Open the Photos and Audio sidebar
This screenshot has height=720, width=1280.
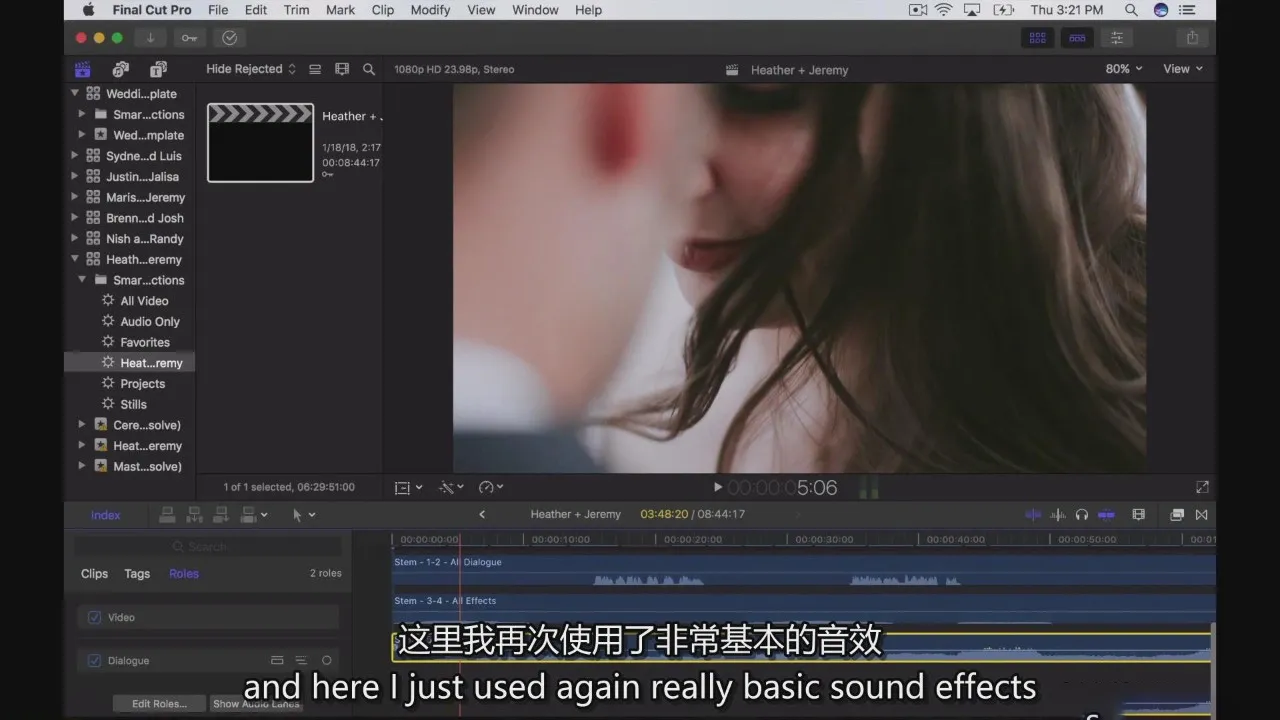pos(121,69)
